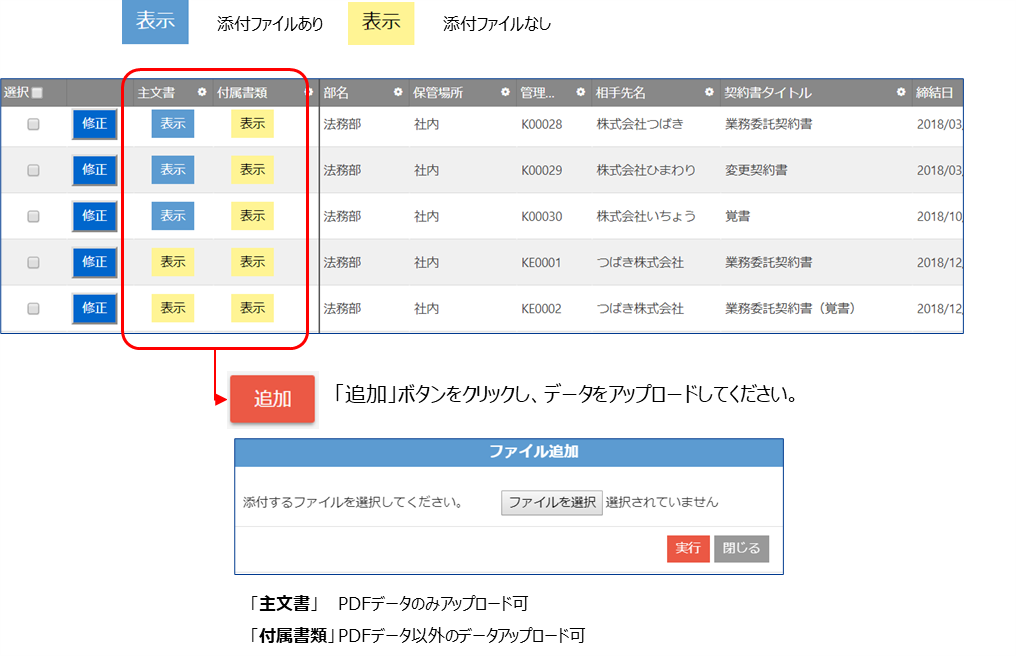
Task: Check the checkbox for row K00028
Action: tap(33, 124)
